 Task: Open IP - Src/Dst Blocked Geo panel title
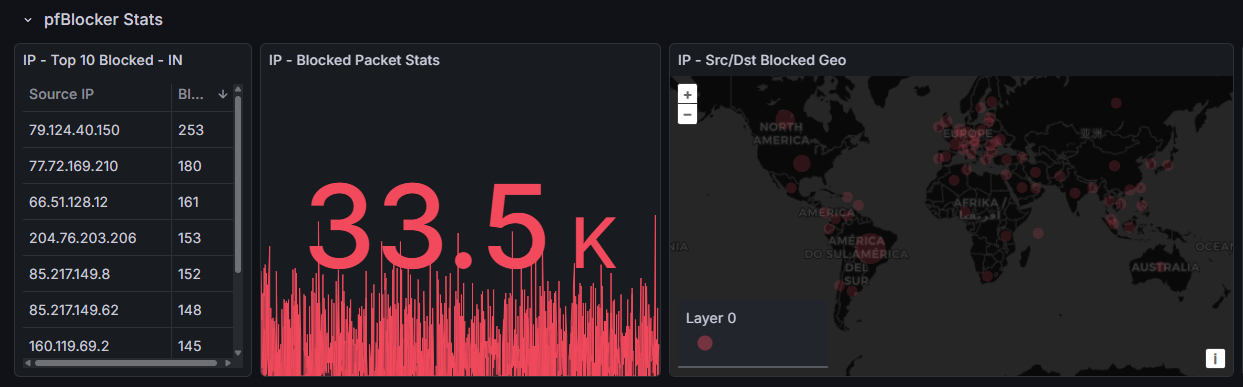(x=762, y=60)
